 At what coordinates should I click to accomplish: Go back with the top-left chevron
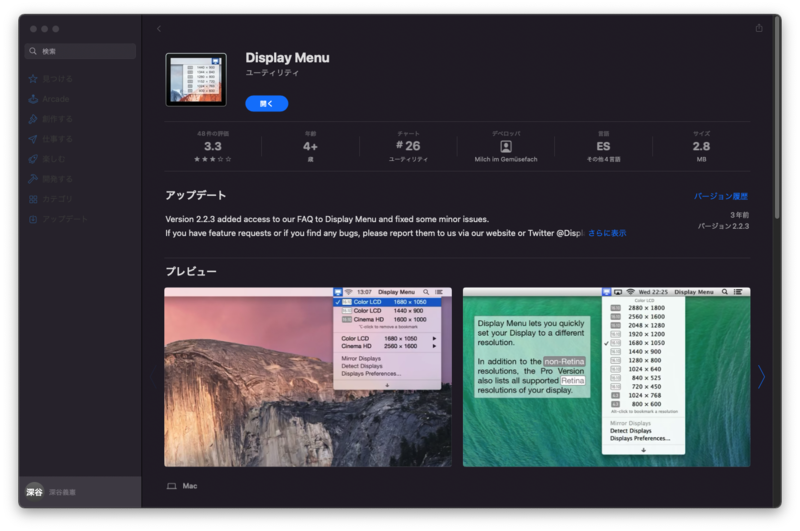tap(159, 29)
